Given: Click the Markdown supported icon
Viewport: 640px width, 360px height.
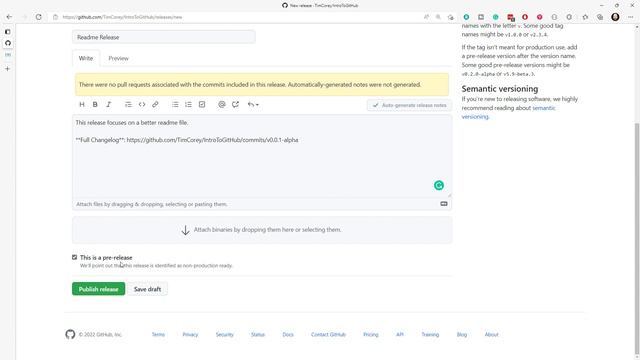Looking at the screenshot, I should [x=444, y=204].
